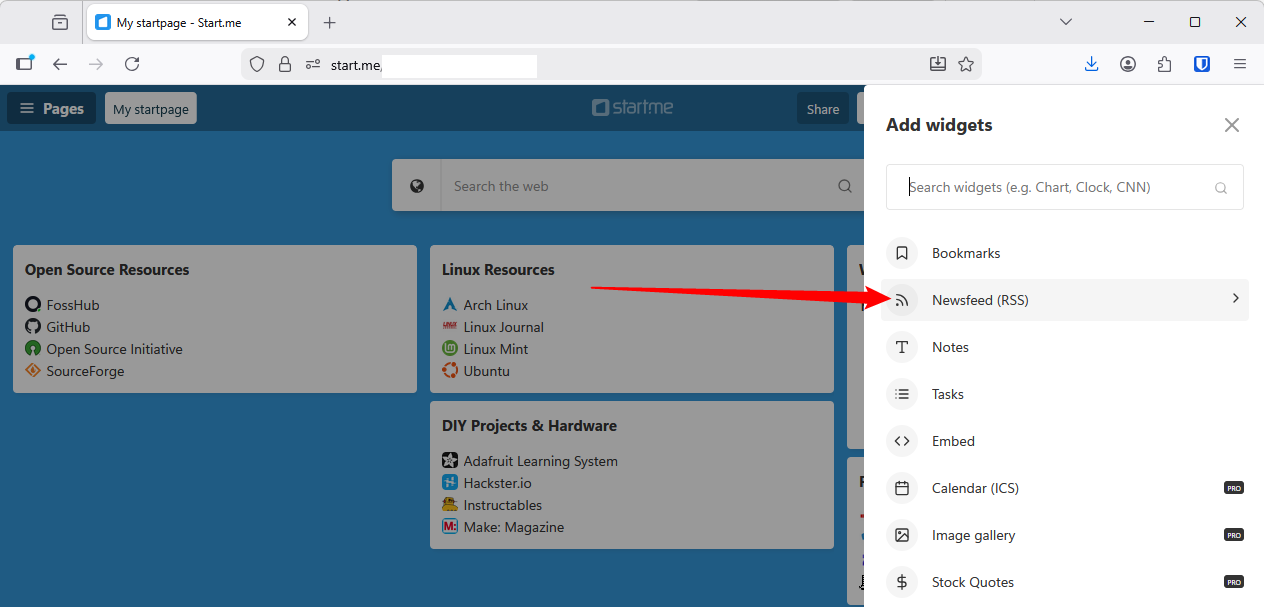Open the Open Source Initiative link
Image resolution: width=1264 pixels, height=607 pixels.
(x=114, y=349)
